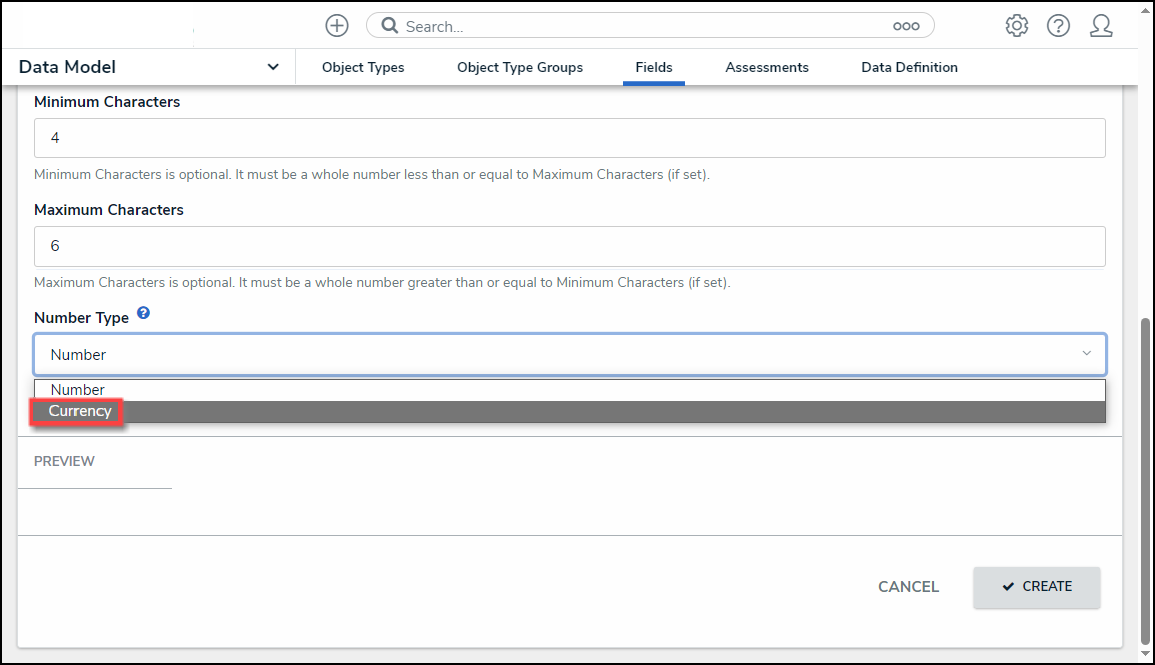Image resolution: width=1155 pixels, height=665 pixels.
Task: Open the settings gear icon
Action: click(1017, 26)
